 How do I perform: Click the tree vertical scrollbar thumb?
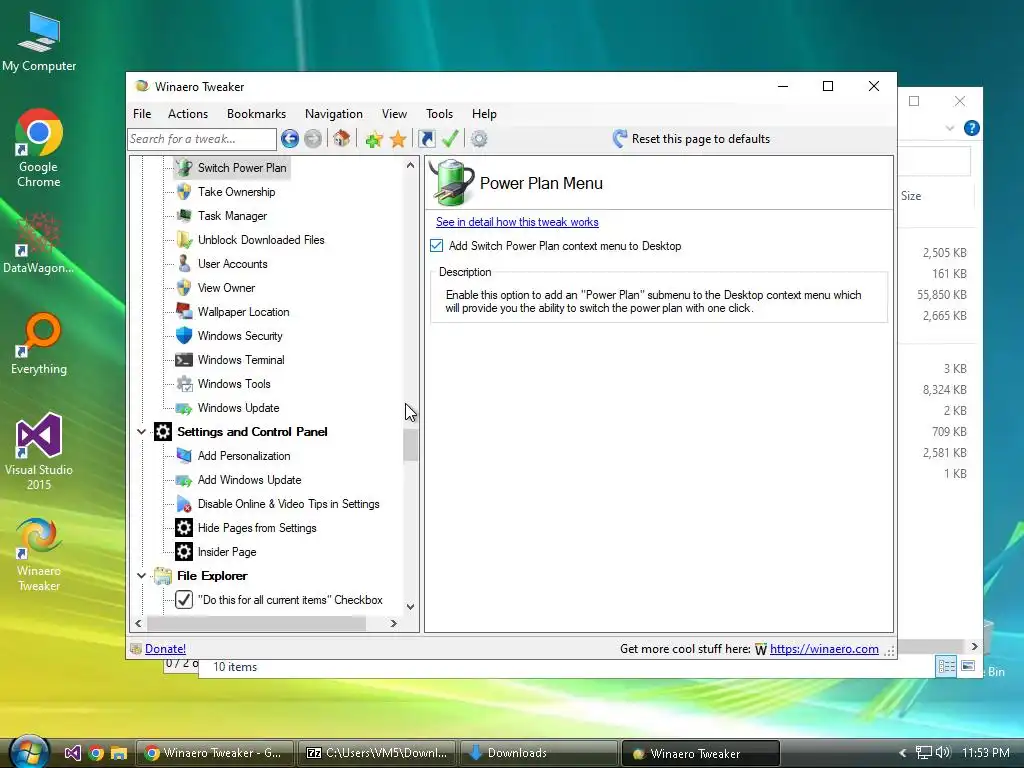(x=410, y=445)
